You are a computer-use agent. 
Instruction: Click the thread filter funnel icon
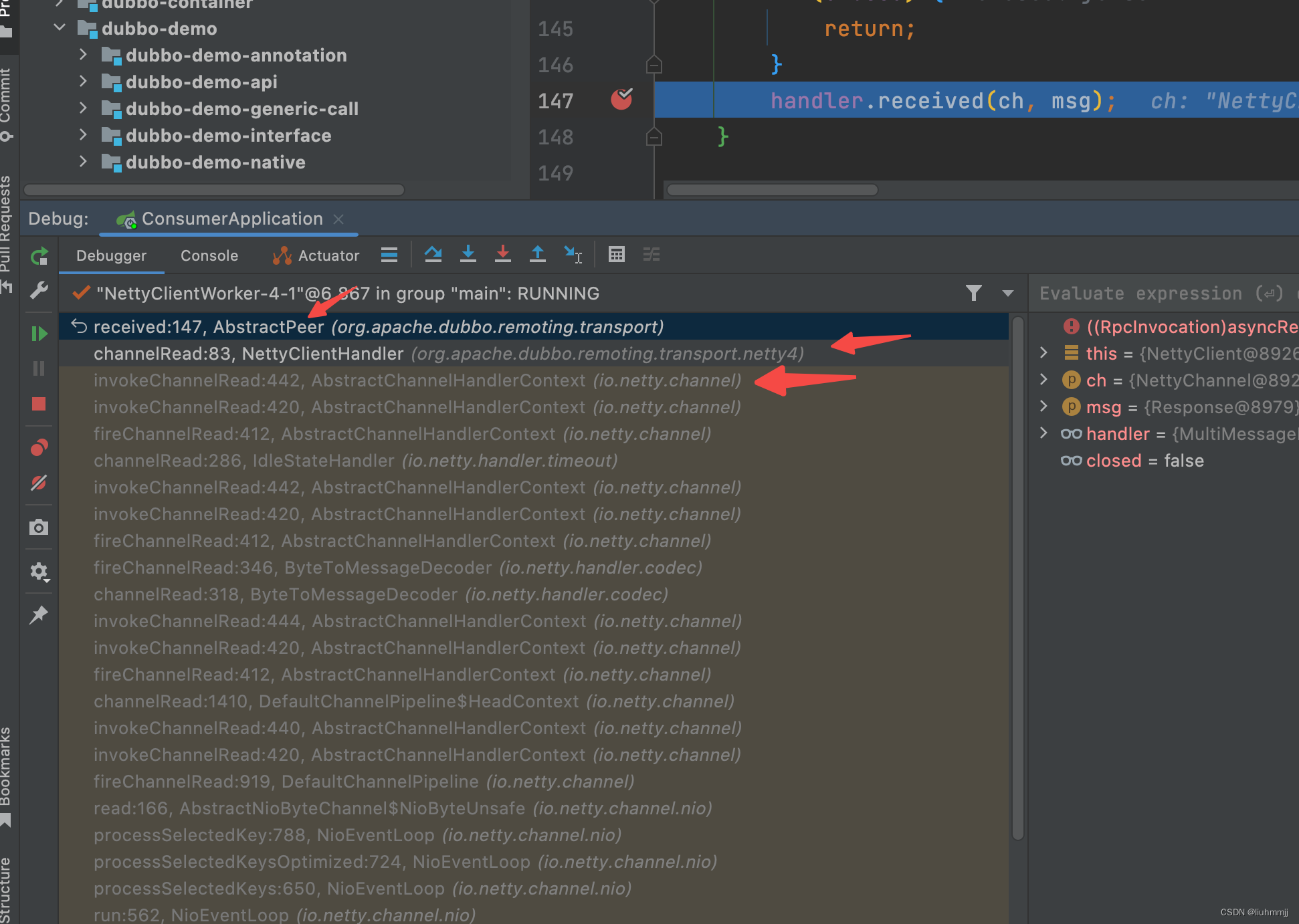click(974, 293)
